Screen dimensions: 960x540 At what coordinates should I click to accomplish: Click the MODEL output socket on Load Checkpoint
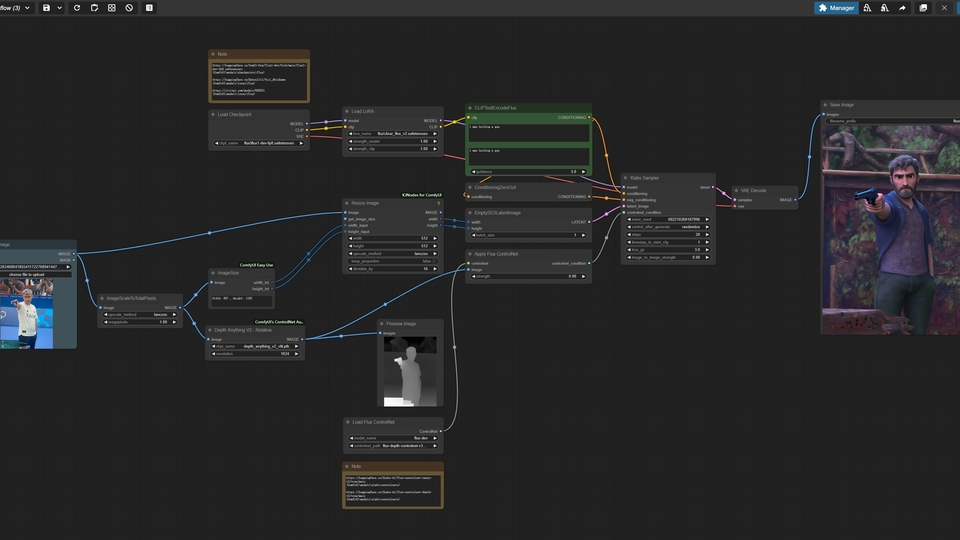[307, 124]
